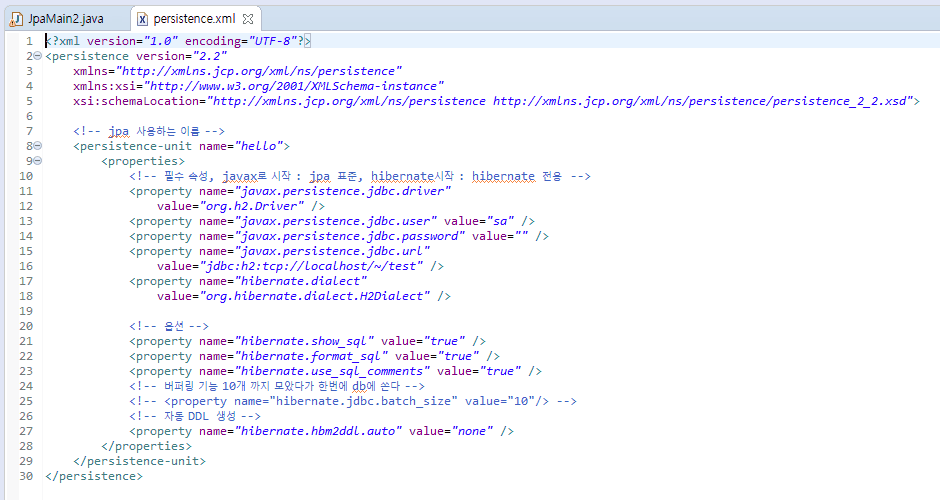Click the persistence-unit name "hello" value
Image resolution: width=940 pixels, height=500 pixels.
(259, 146)
